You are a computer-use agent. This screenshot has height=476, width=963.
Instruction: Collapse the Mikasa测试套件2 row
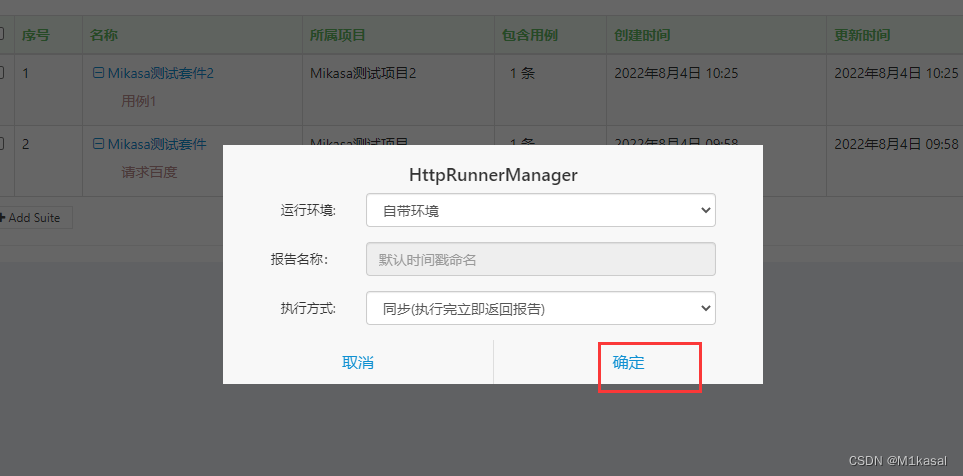point(98,73)
